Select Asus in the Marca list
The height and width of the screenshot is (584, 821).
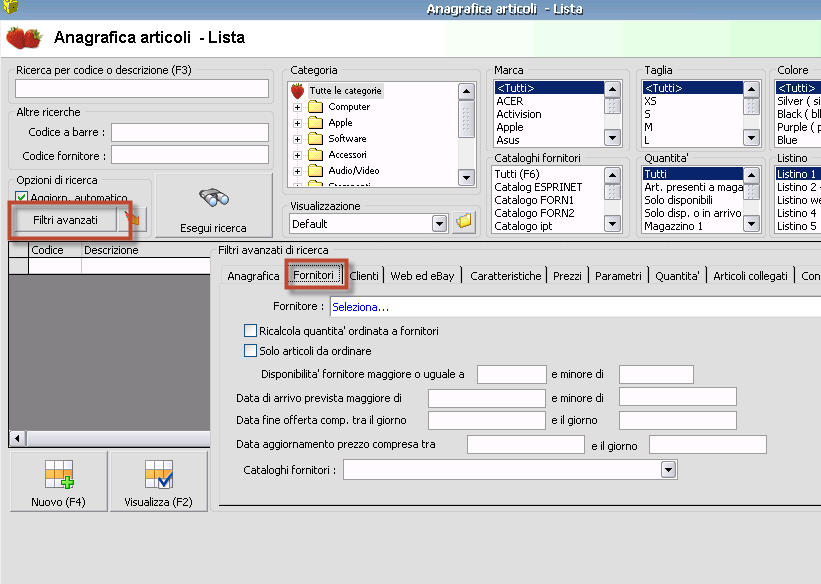point(549,140)
